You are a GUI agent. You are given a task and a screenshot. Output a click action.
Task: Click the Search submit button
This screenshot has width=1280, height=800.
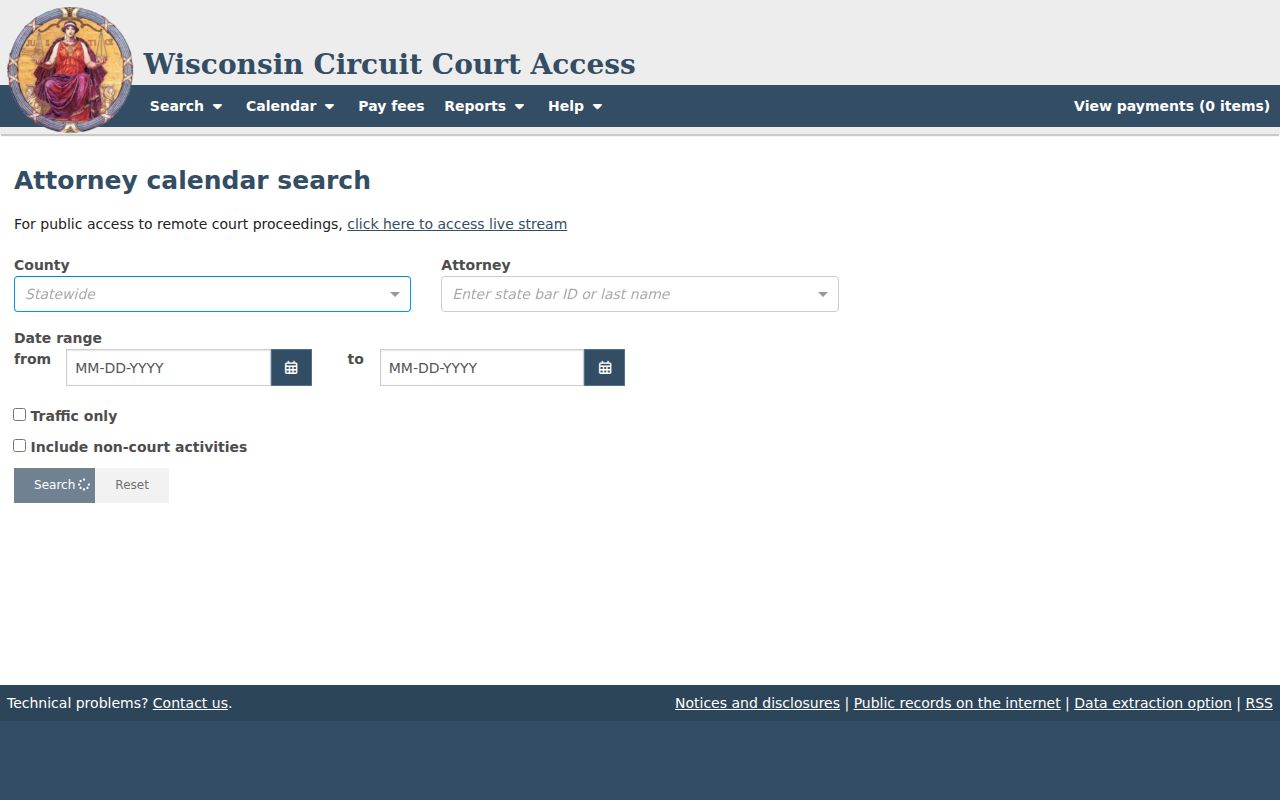54,485
